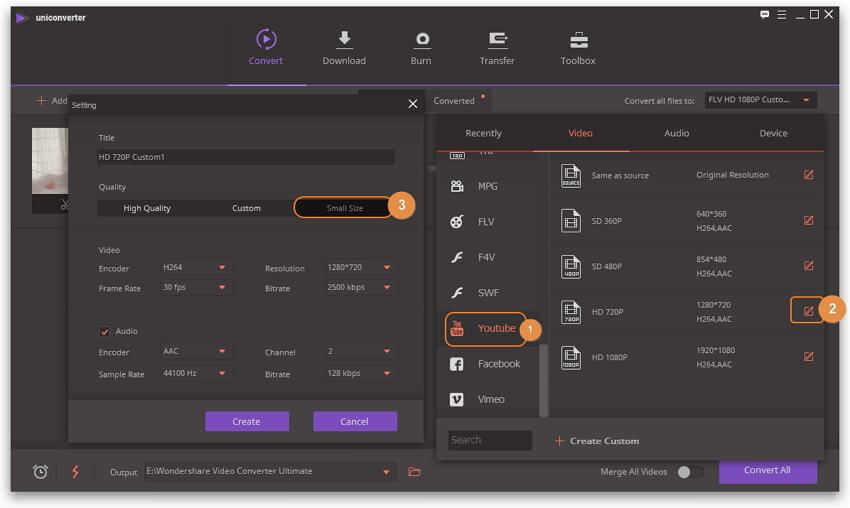The image size is (850, 508).
Task: Open the Convert section icon
Action: tap(266, 40)
